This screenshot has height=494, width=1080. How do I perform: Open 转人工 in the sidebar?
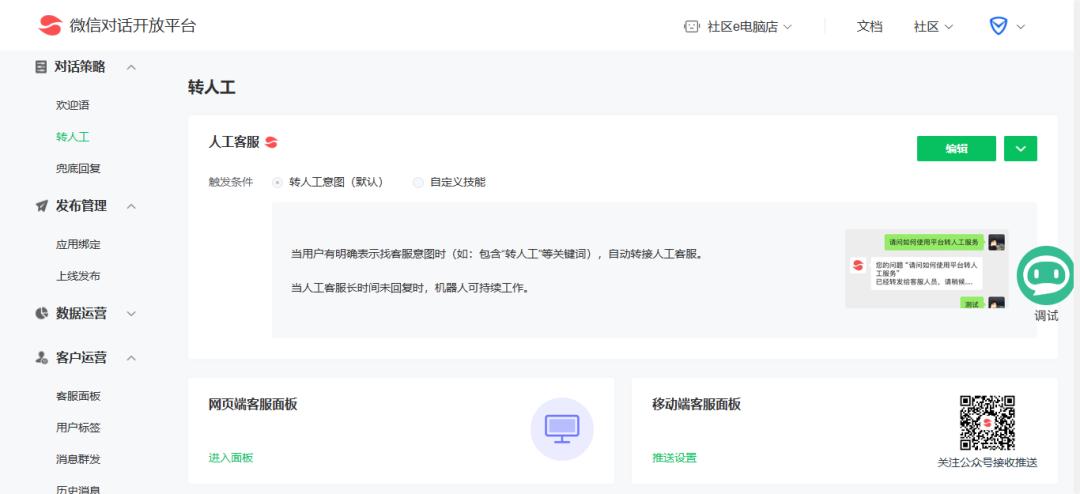tap(72, 137)
